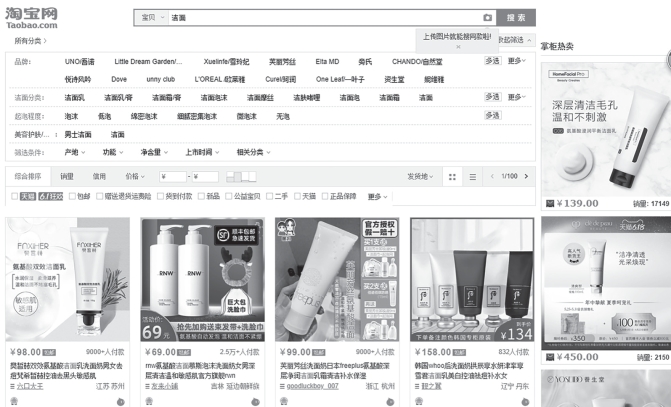Open store link goodluckboy_007
This screenshot has width=671, height=407.
point(312,386)
